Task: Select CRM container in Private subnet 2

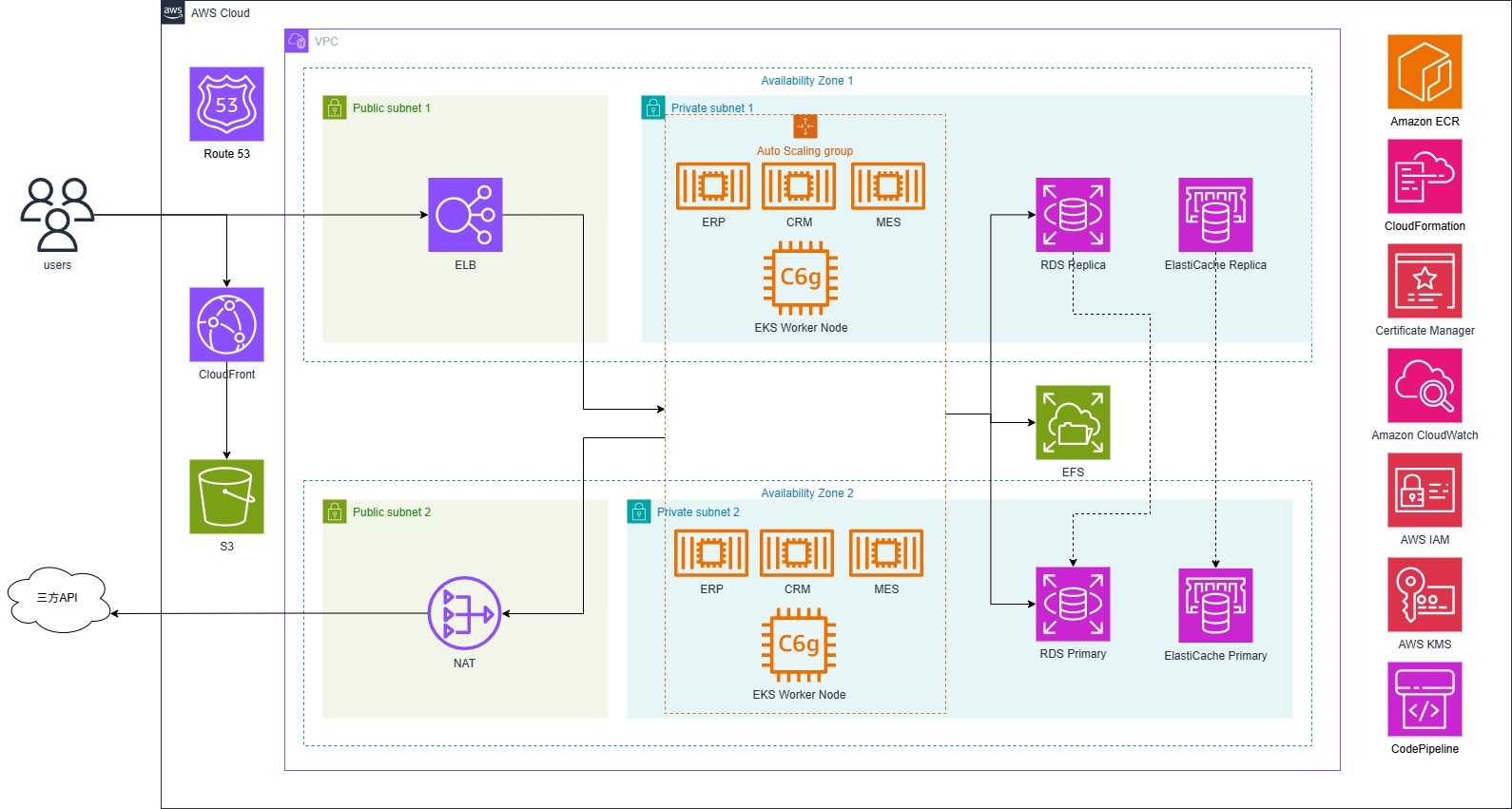Action: 797,553
